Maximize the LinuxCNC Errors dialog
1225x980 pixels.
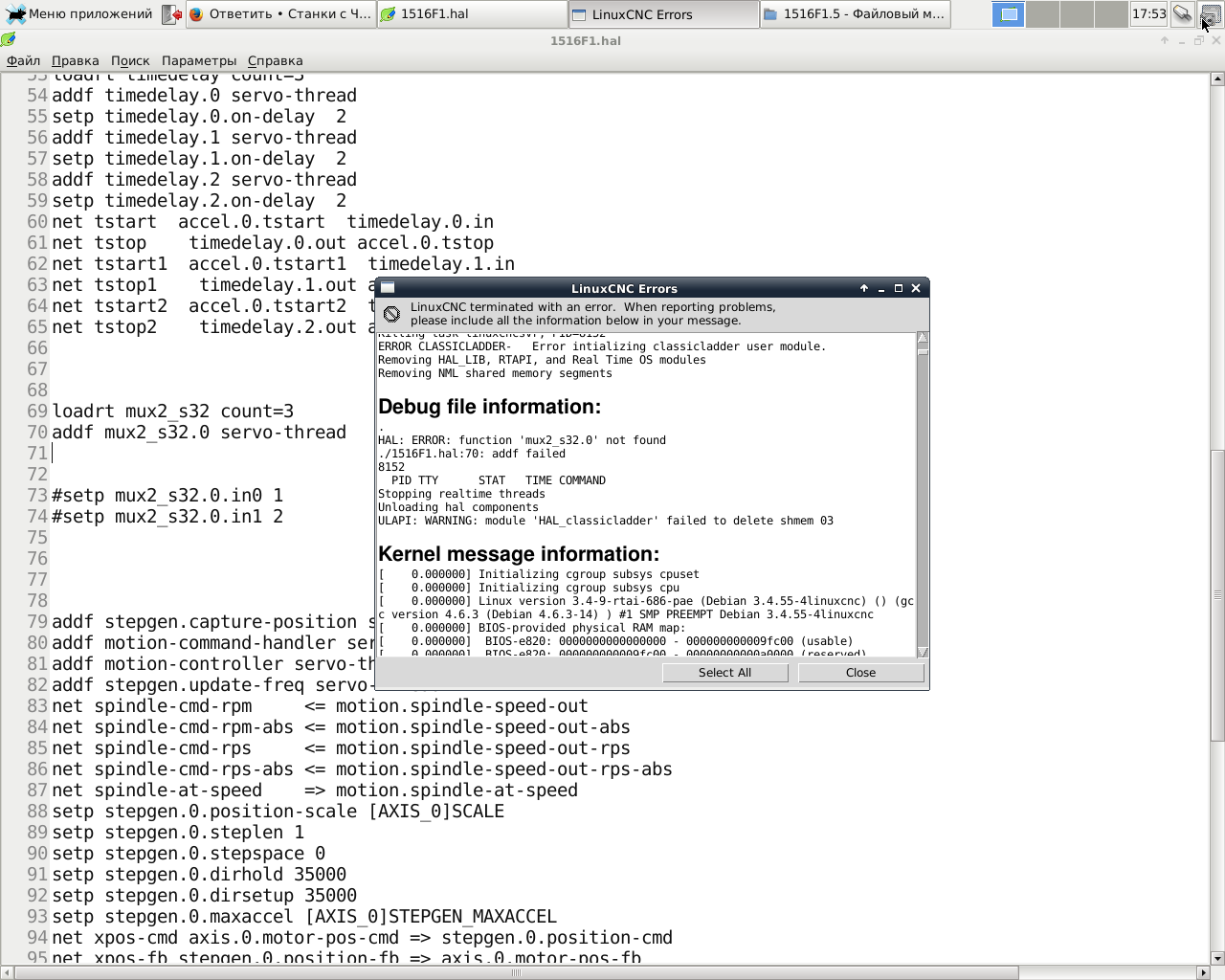(899, 288)
